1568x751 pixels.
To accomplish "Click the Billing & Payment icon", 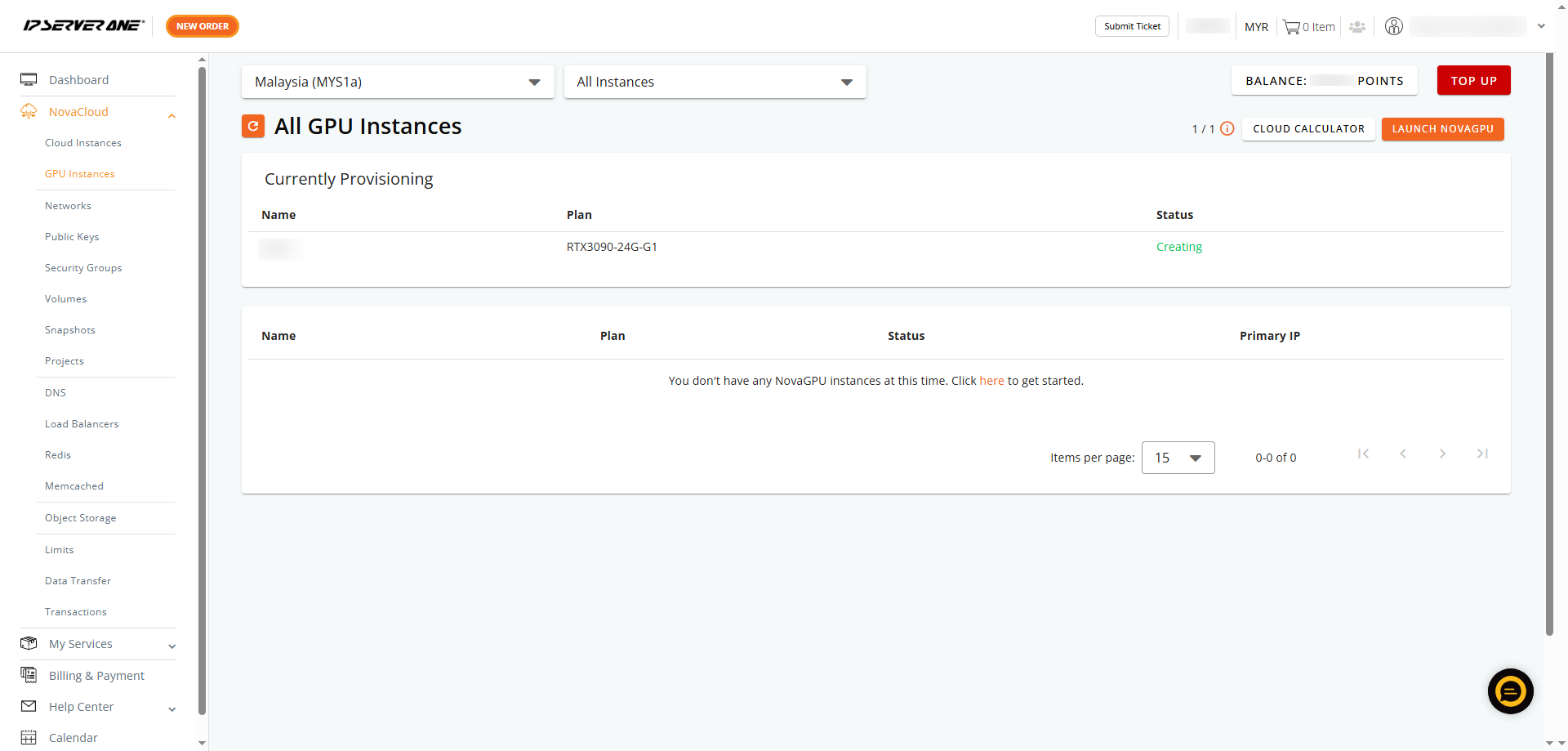I will point(29,675).
